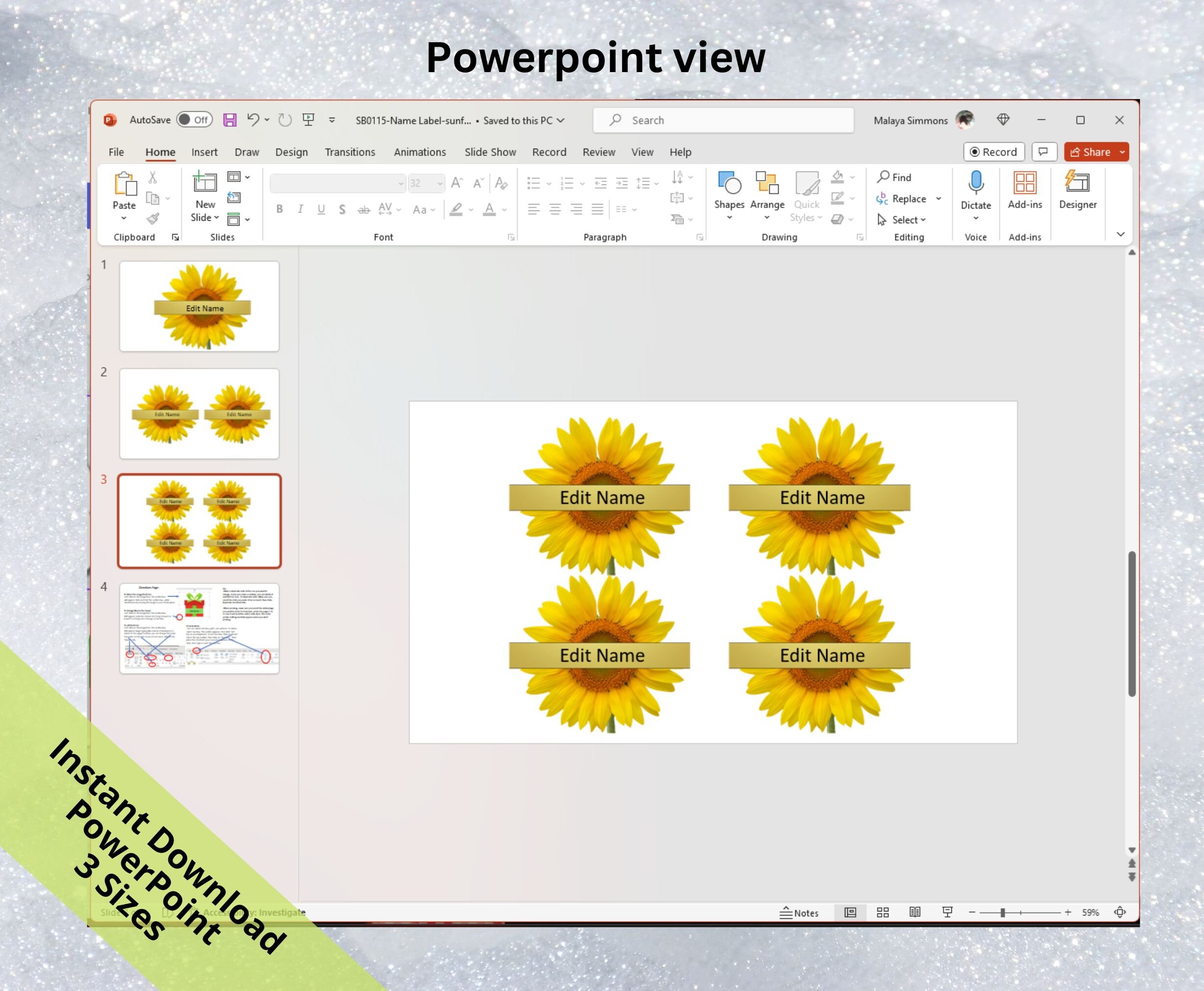Open the font size dropdown
This screenshot has width=1204, height=991.
click(439, 183)
